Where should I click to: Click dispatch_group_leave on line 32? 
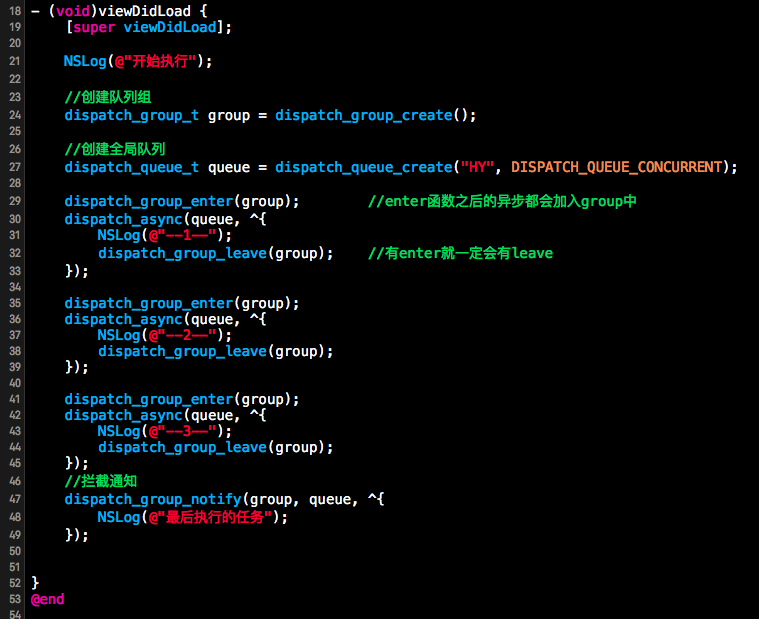tap(182, 253)
